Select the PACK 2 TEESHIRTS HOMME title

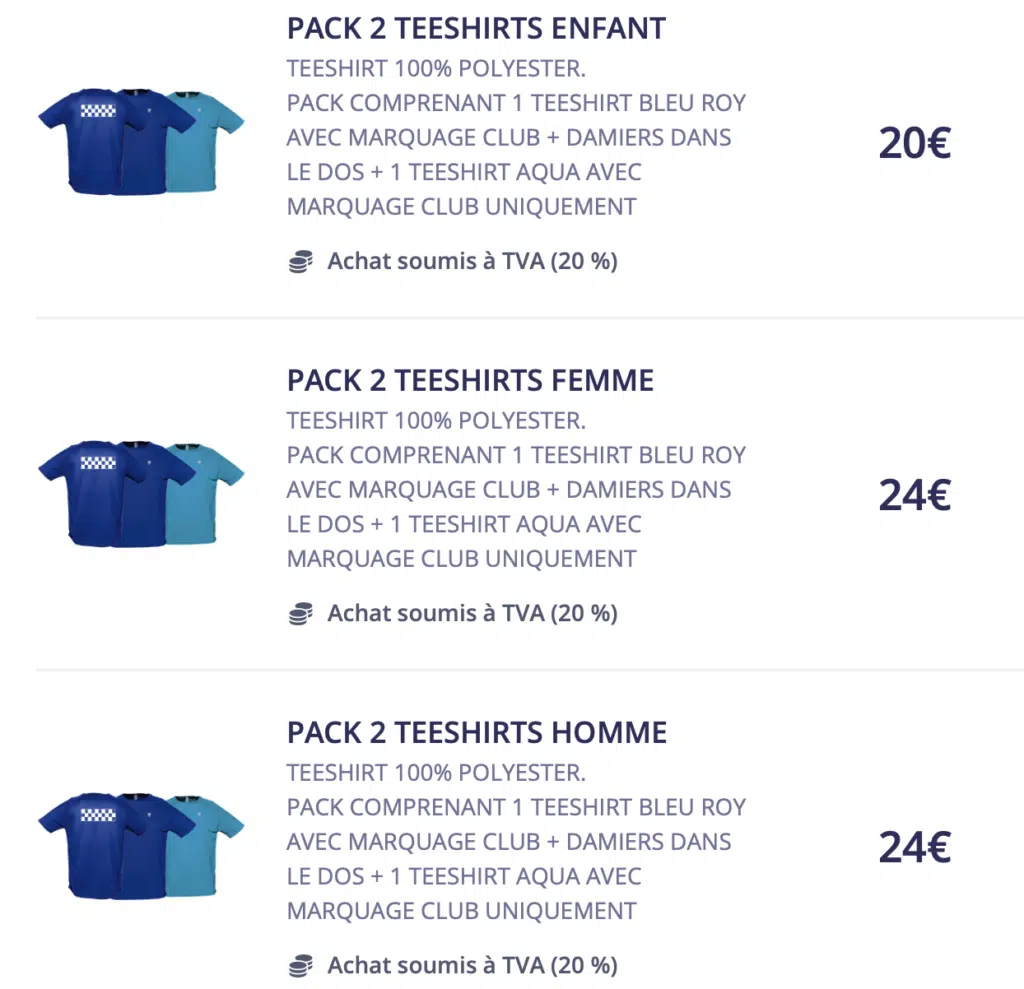tap(476, 733)
